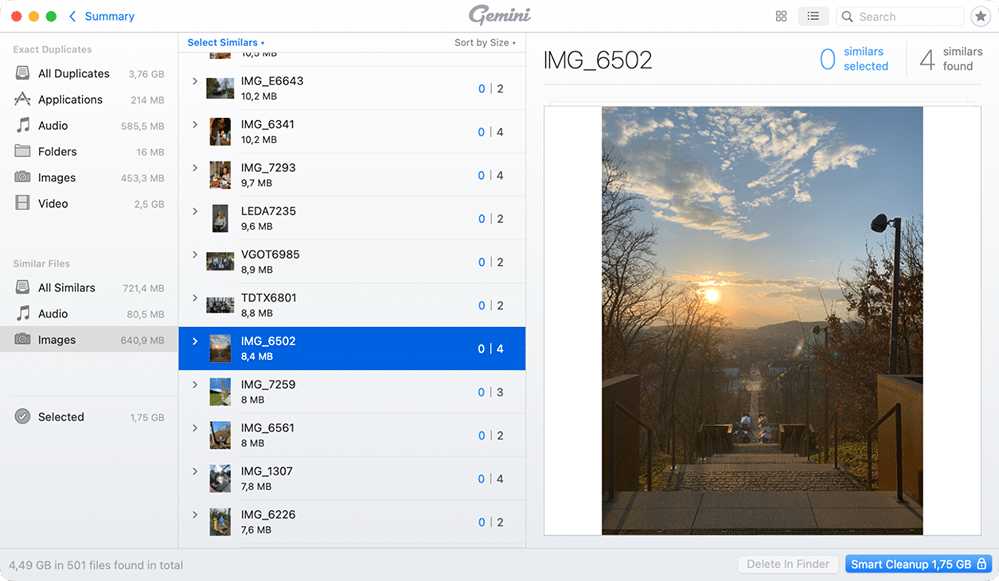Click the star favorites icon
Image resolution: width=999 pixels, height=581 pixels.
pyautogui.click(x=981, y=17)
